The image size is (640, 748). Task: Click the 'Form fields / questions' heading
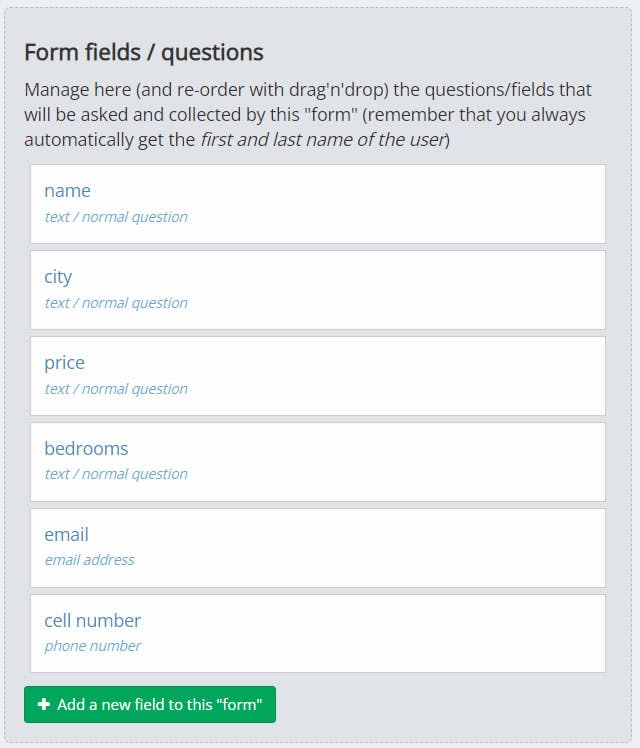point(144,52)
